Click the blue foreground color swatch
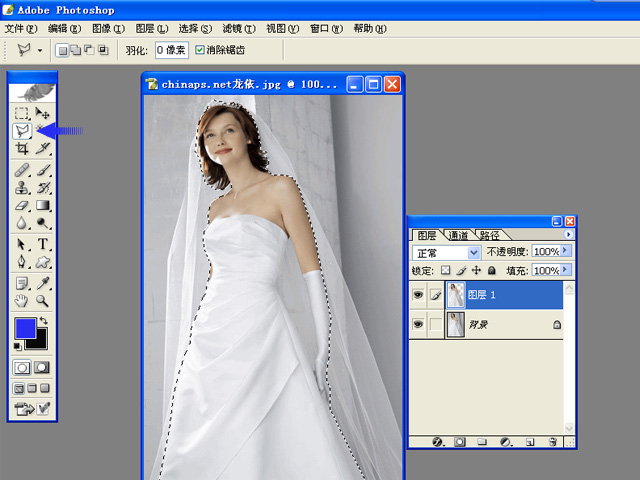The image size is (640, 480). point(25,328)
